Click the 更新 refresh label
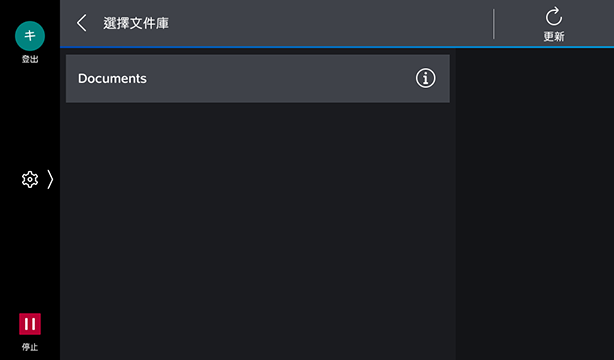The width and height of the screenshot is (614, 360). pyautogui.click(x=554, y=36)
